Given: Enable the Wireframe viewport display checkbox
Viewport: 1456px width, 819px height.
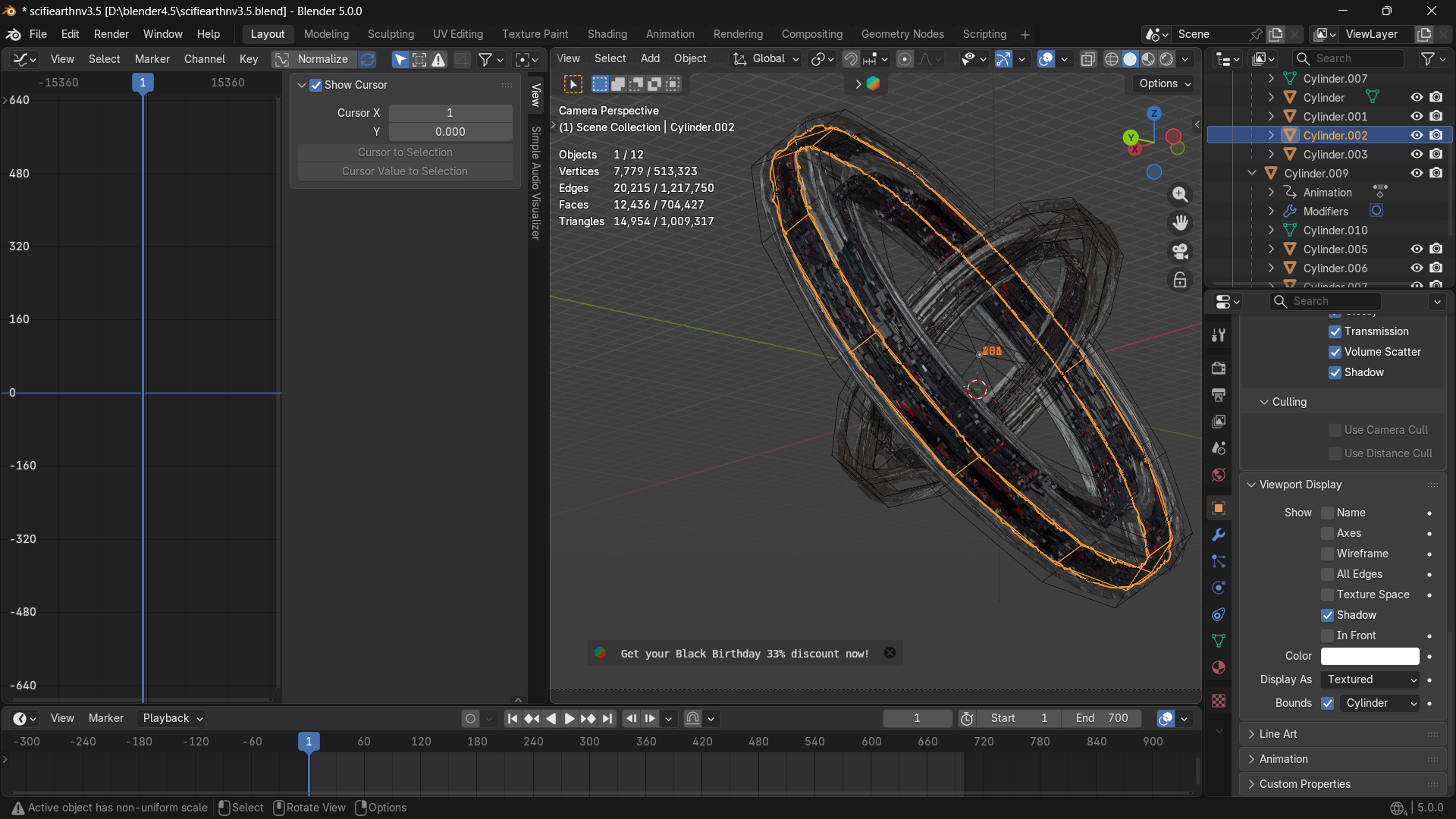Looking at the screenshot, I should pyautogui.click(x=1327, y=554).
